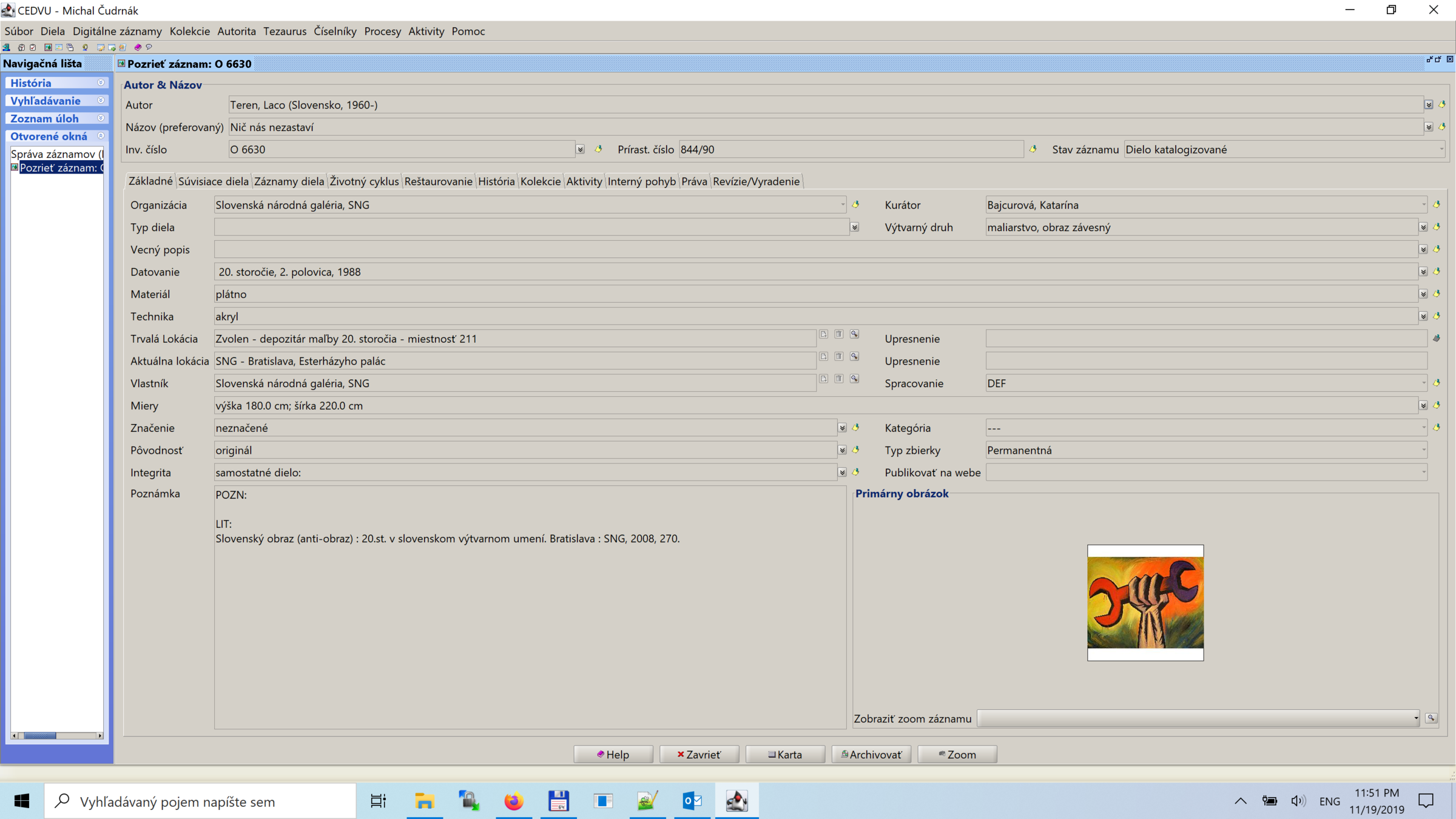Switch to the Reštaurovanie tab
Image resolution: width=1456 pixels, height=819 pixels.
pyautogui.click(x=438, y=181)
